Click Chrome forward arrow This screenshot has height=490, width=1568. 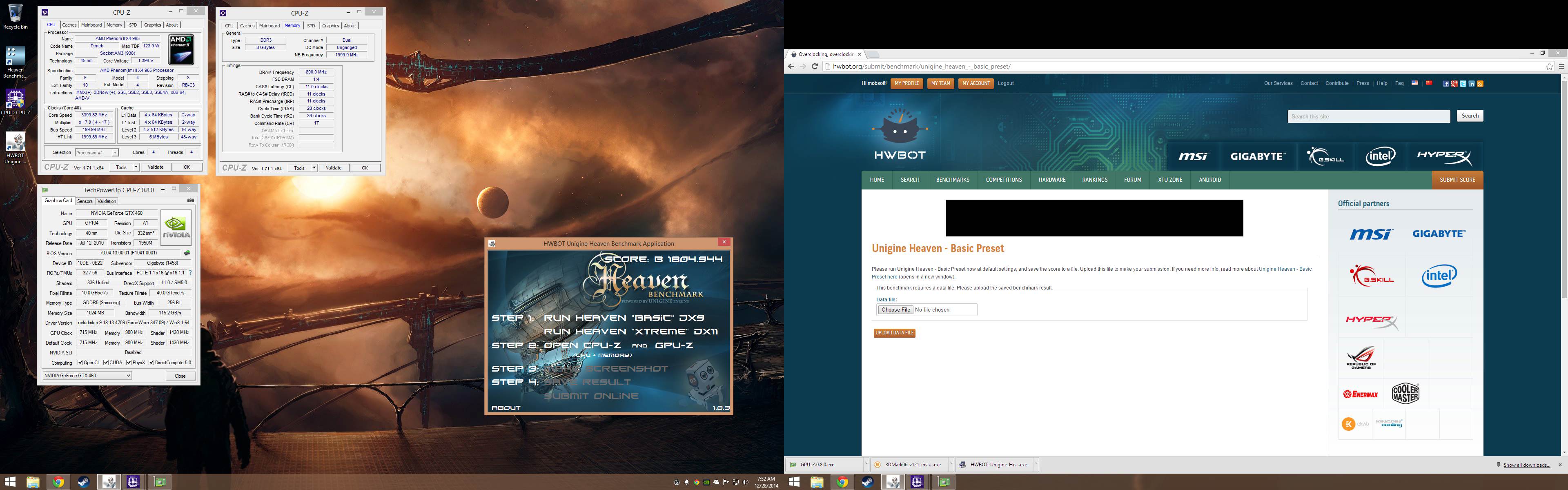click(802, 66)
